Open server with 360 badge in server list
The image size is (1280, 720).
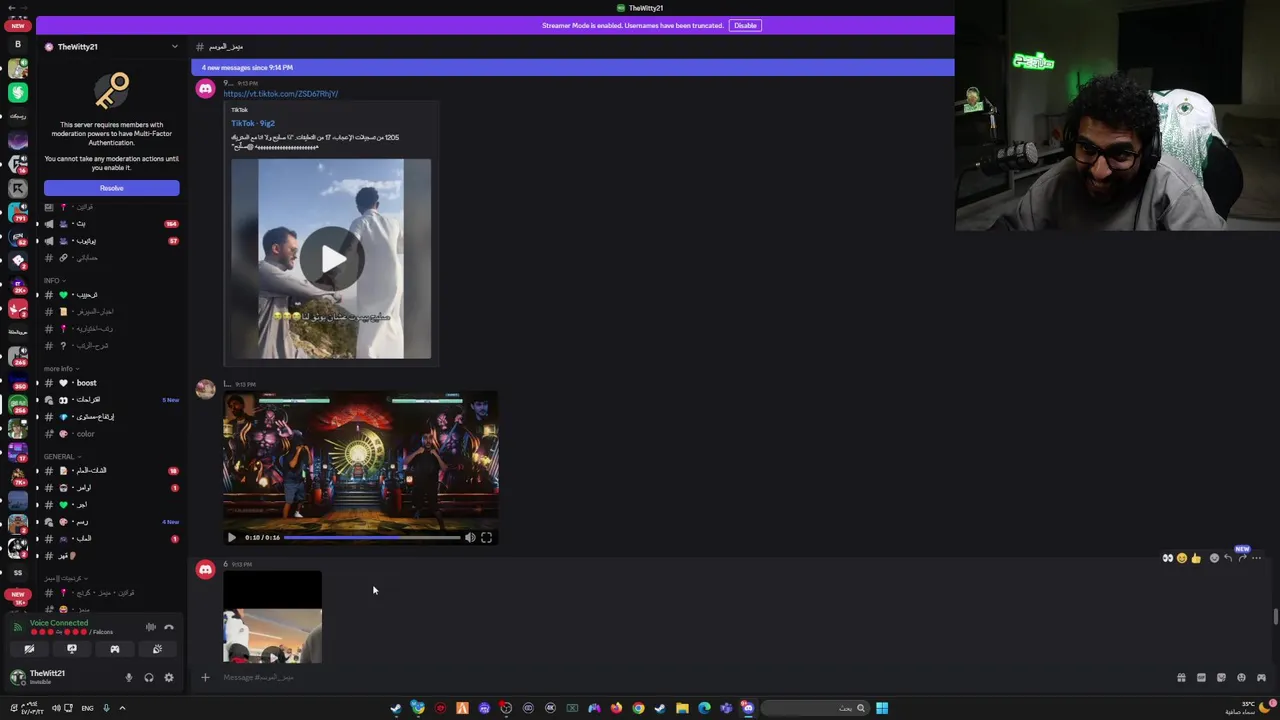click(18, 380)
